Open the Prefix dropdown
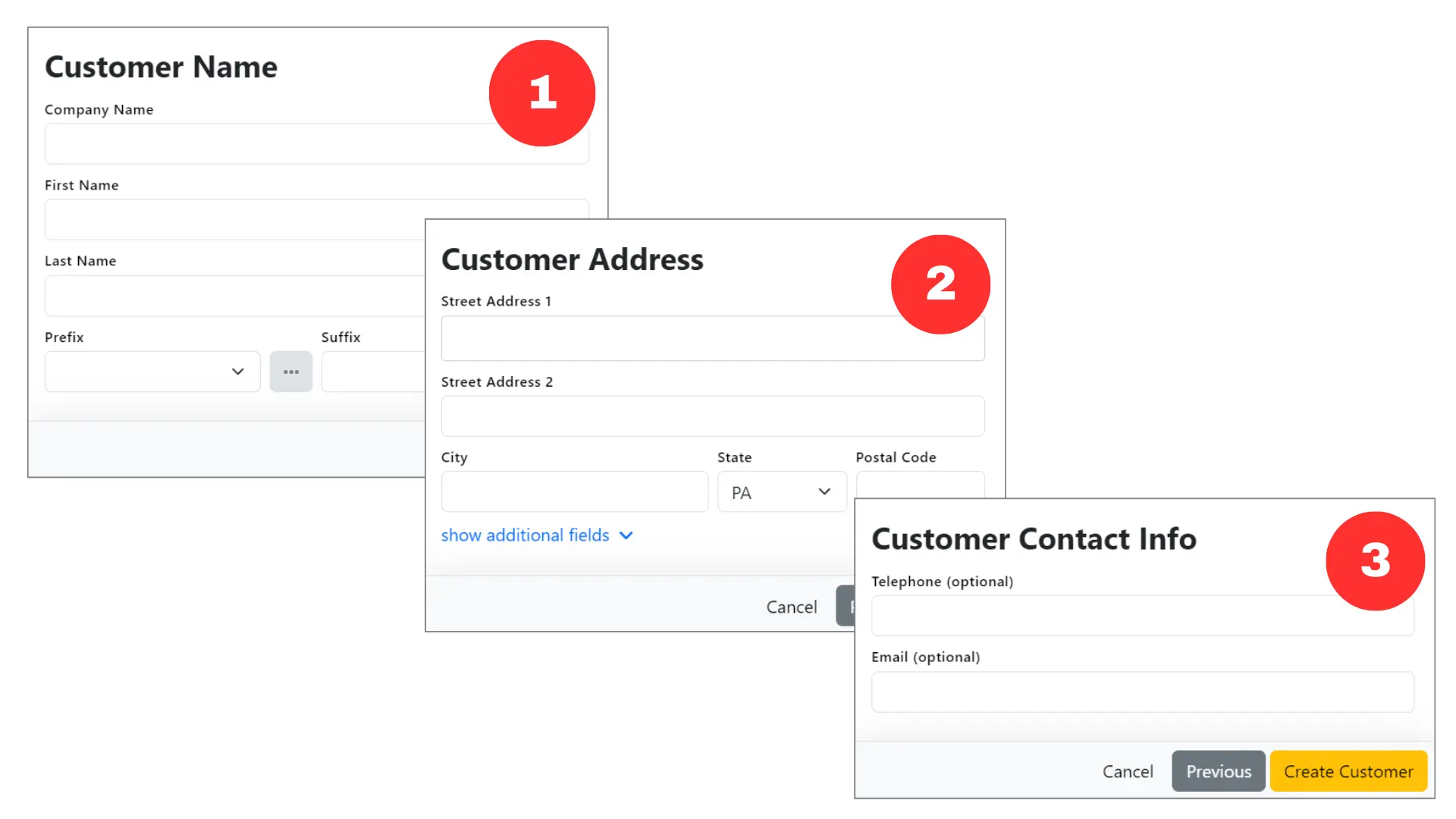Image resolution: width=1456 pixels, height=819 pixels. pos(152,372)
